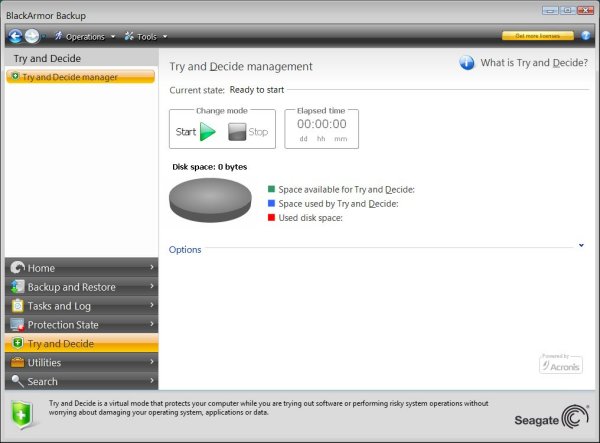Expand the Operations dropdown arrow

point(113,37)
